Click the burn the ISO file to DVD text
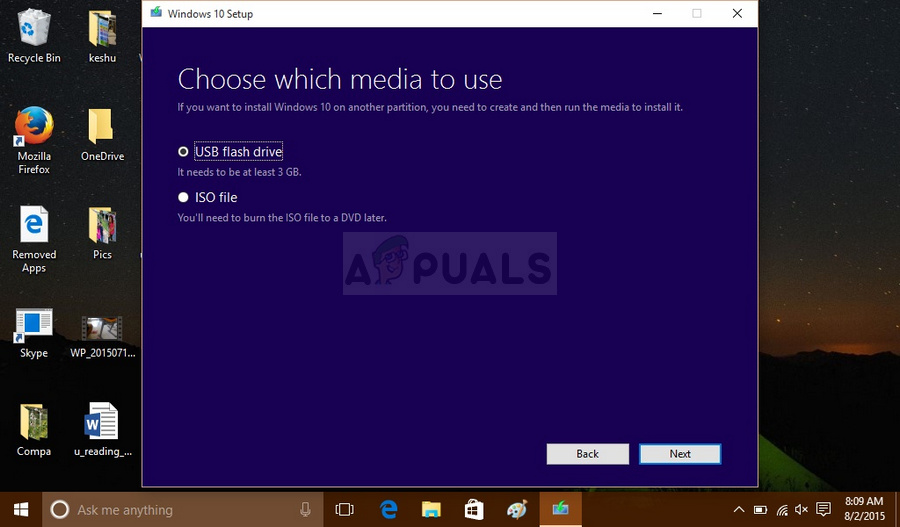The width and height of the screenshot is (900, 527). click(282, 218)
